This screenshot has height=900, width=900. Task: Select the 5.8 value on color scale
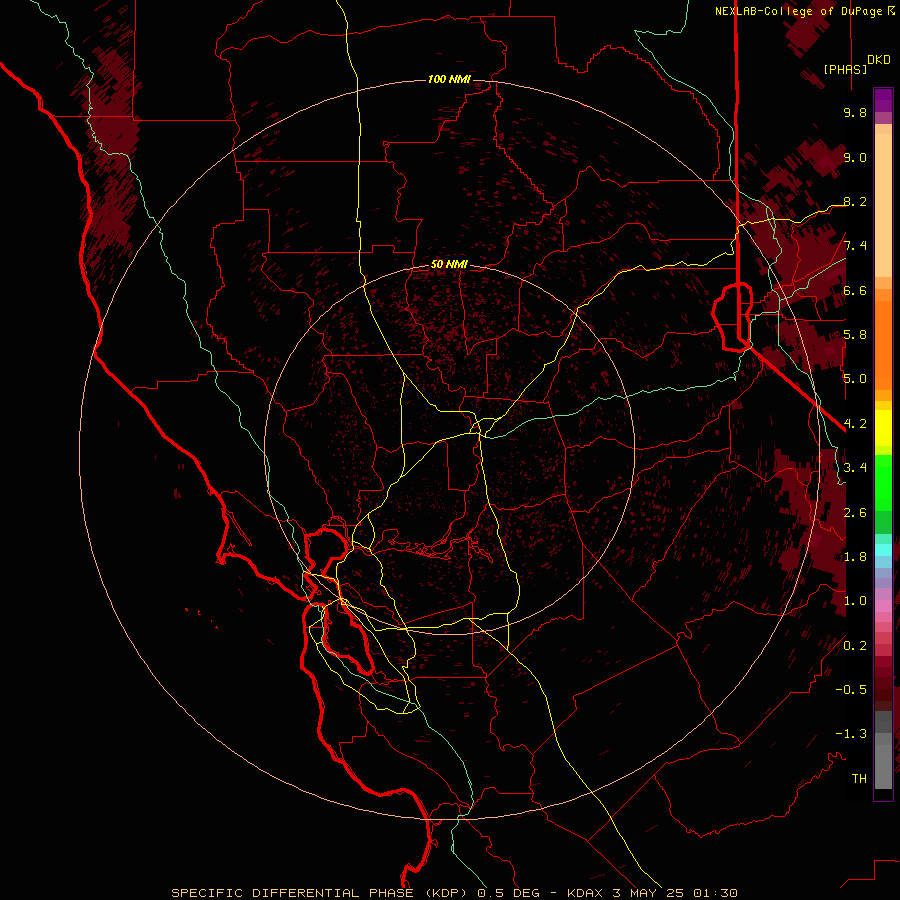pyautogui.click(x=855, y=335)
